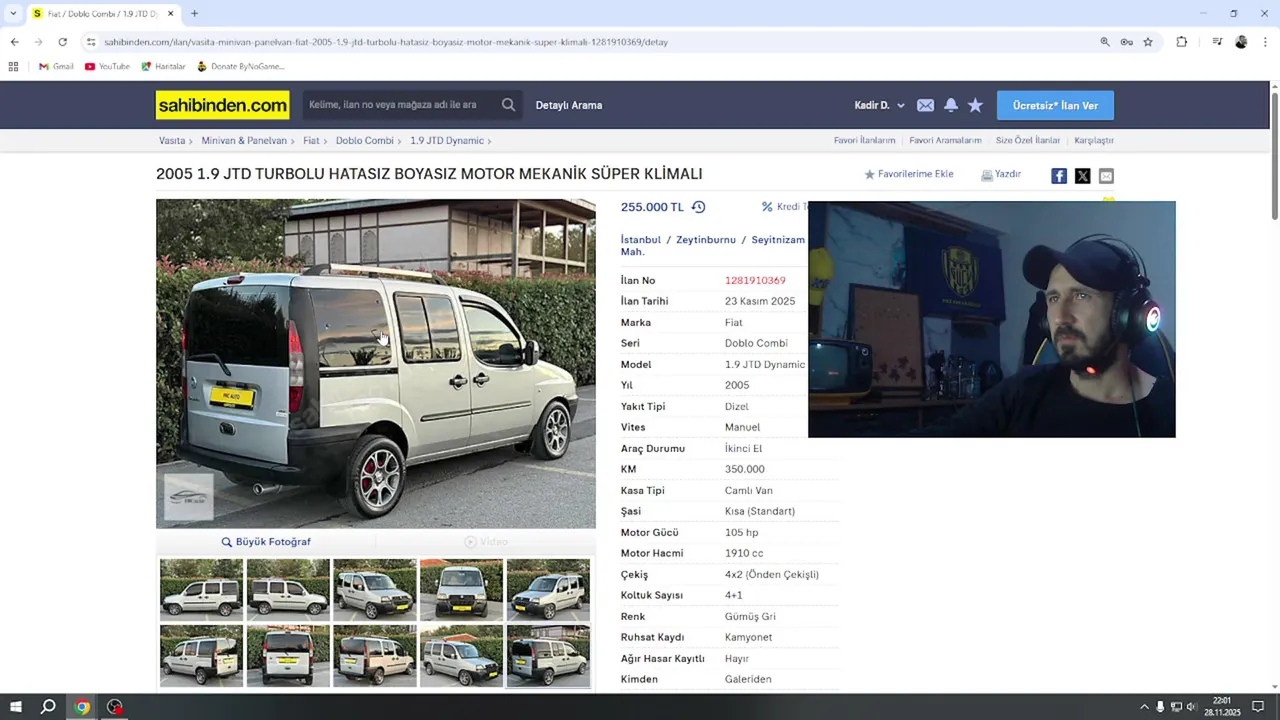Screen dimensions: 1280x720
Task: Click the main Doblo photo
Action: coord(376,363)
